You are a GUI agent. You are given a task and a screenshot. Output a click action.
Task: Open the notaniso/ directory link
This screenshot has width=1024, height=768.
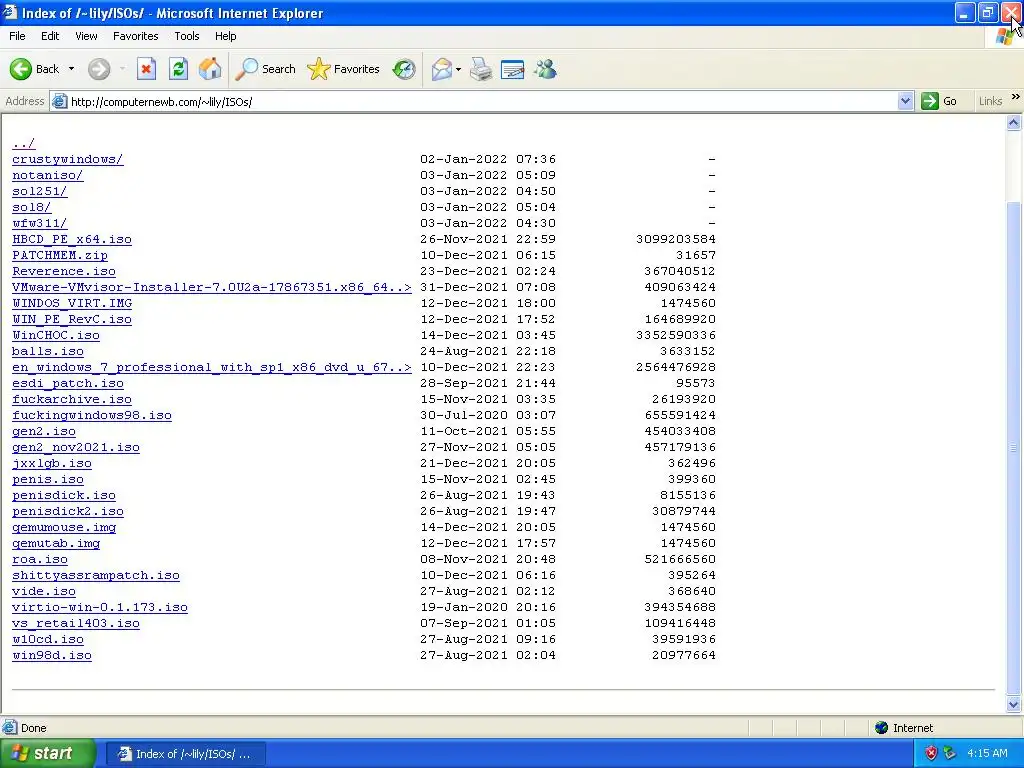[x=47, y=175]
